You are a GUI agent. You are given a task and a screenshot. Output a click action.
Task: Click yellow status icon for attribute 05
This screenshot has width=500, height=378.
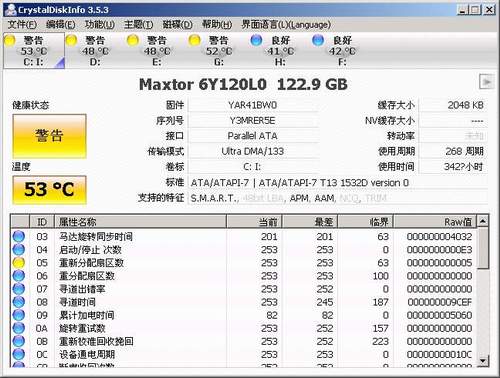[x=19, y=263]
